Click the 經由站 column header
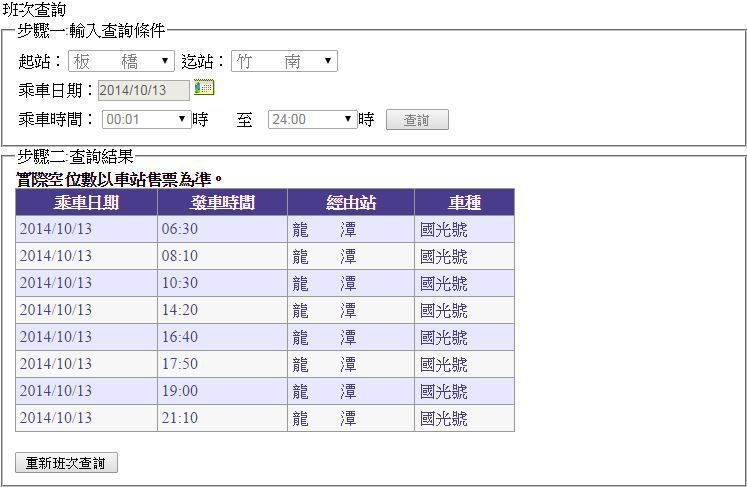 351,203
